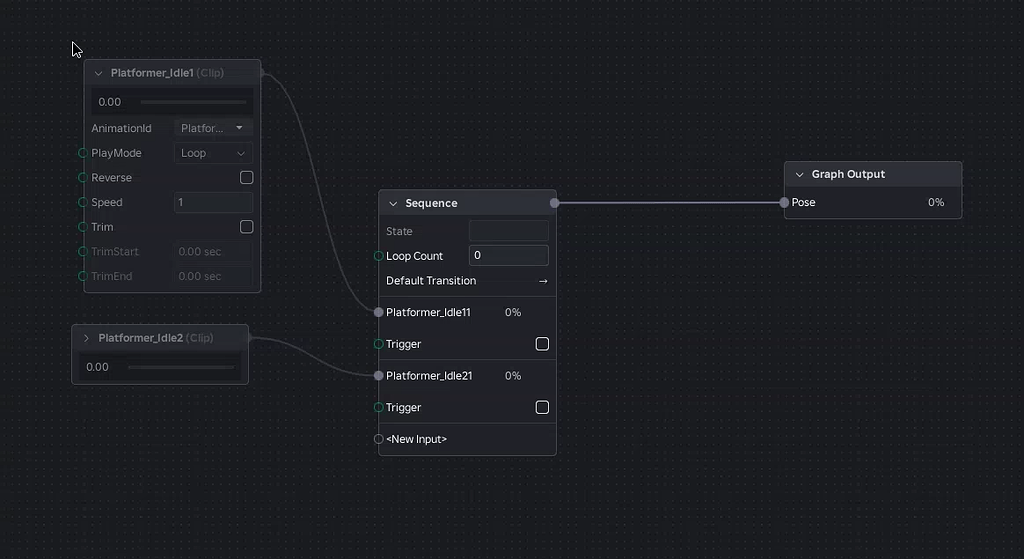Select the Graph Output node title
Screen dimensions: 1024x559
pos(848,174)
